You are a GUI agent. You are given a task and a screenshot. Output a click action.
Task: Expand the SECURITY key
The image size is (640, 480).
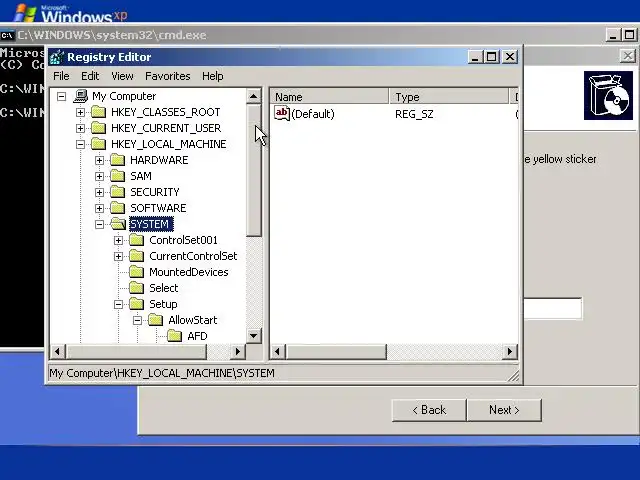[x=99, y=192]
